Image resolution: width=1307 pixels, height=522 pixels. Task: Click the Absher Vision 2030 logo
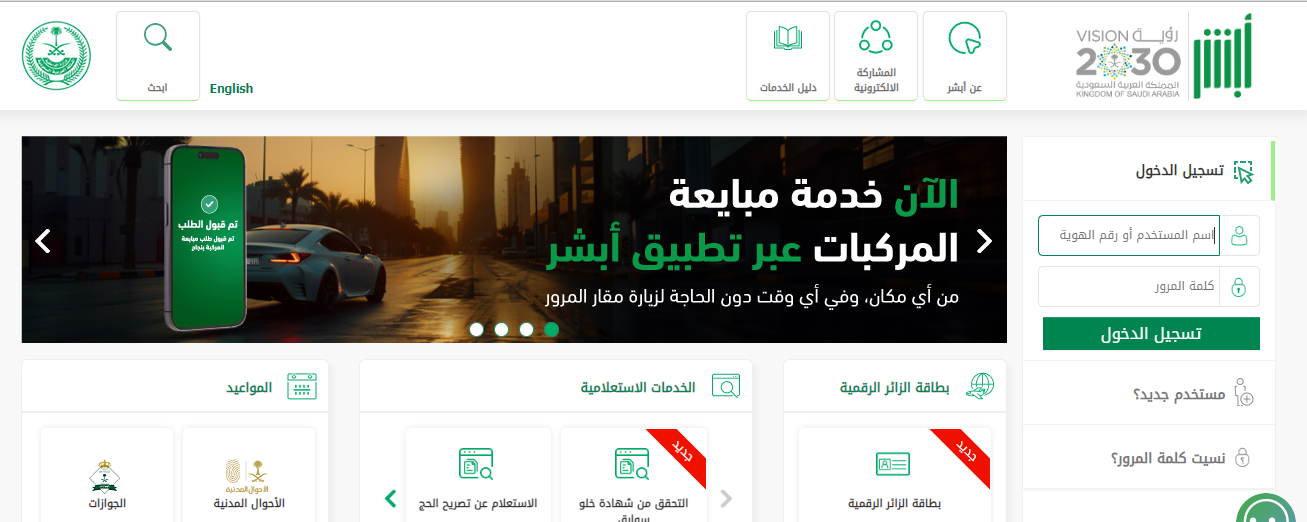point(1162,56)
